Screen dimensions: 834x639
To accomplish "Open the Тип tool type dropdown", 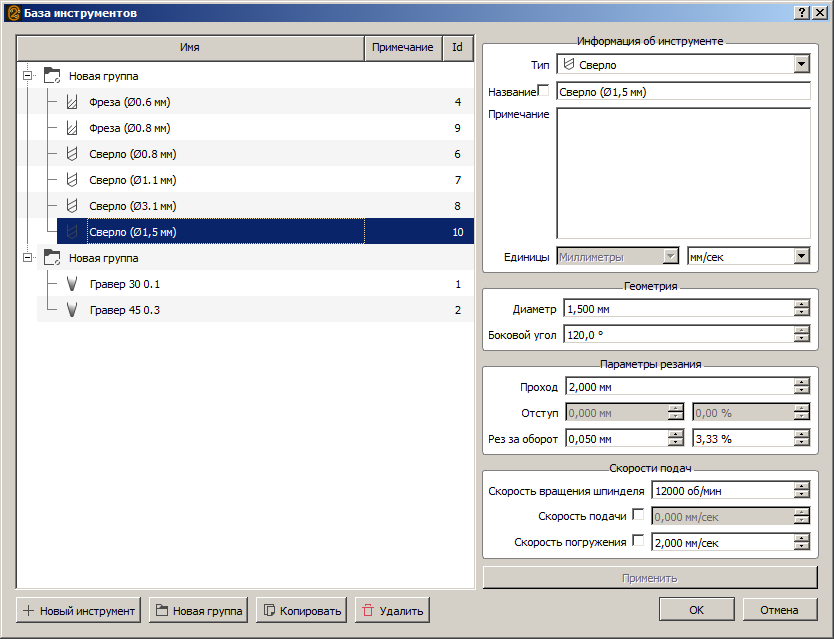I will pyautogui.click(x=801, y=65).
